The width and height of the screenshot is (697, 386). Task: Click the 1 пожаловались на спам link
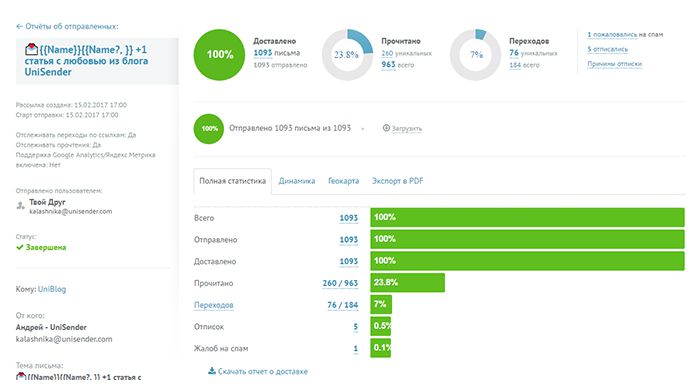(x=625, y=34)
